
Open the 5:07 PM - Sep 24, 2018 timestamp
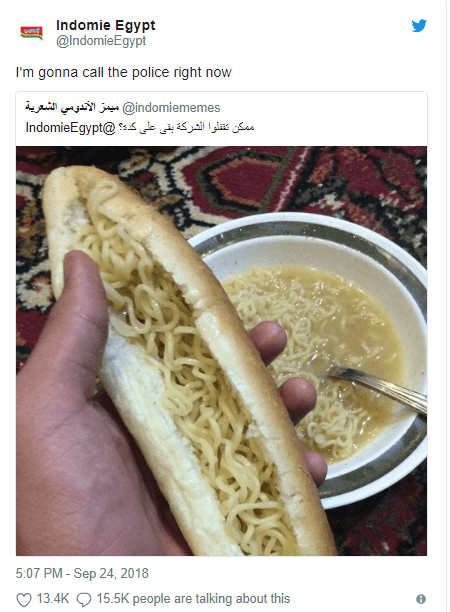(82, 573)
